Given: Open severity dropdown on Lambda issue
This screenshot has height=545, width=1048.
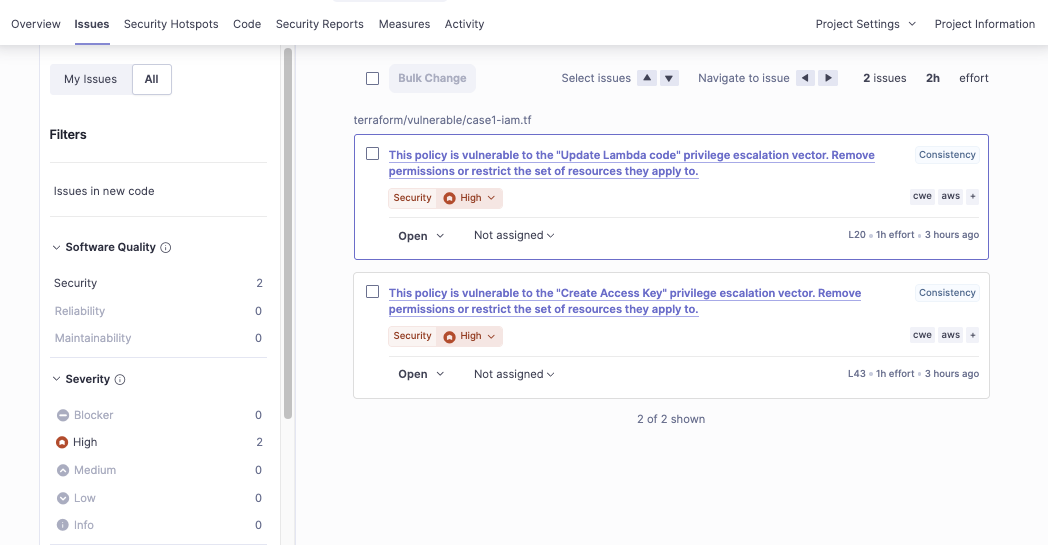Looking at the screenshot, I should pyautogui.click(x=471, y=198).
